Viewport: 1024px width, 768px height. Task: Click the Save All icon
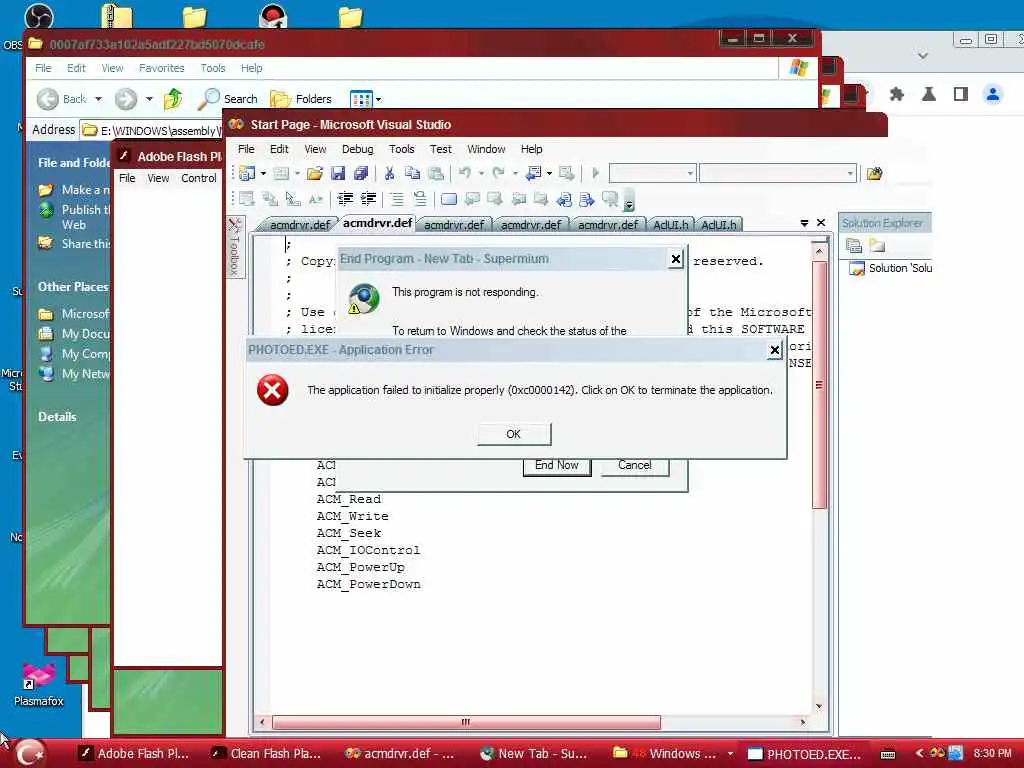(x=360, y=173)
